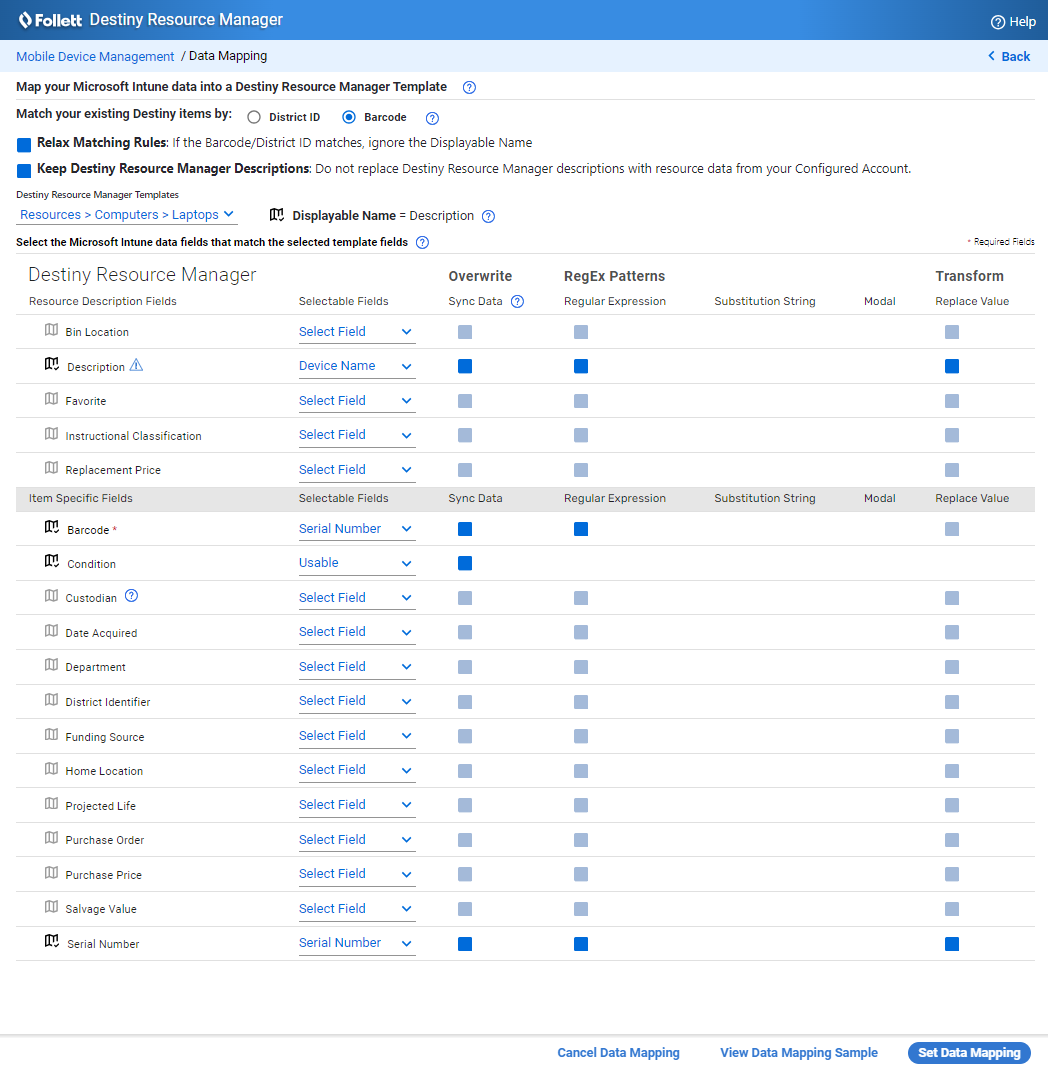Open help tooltip next to Displayable Name = Description
This screenshot has width=1048, height=1070.
[488, 215]
